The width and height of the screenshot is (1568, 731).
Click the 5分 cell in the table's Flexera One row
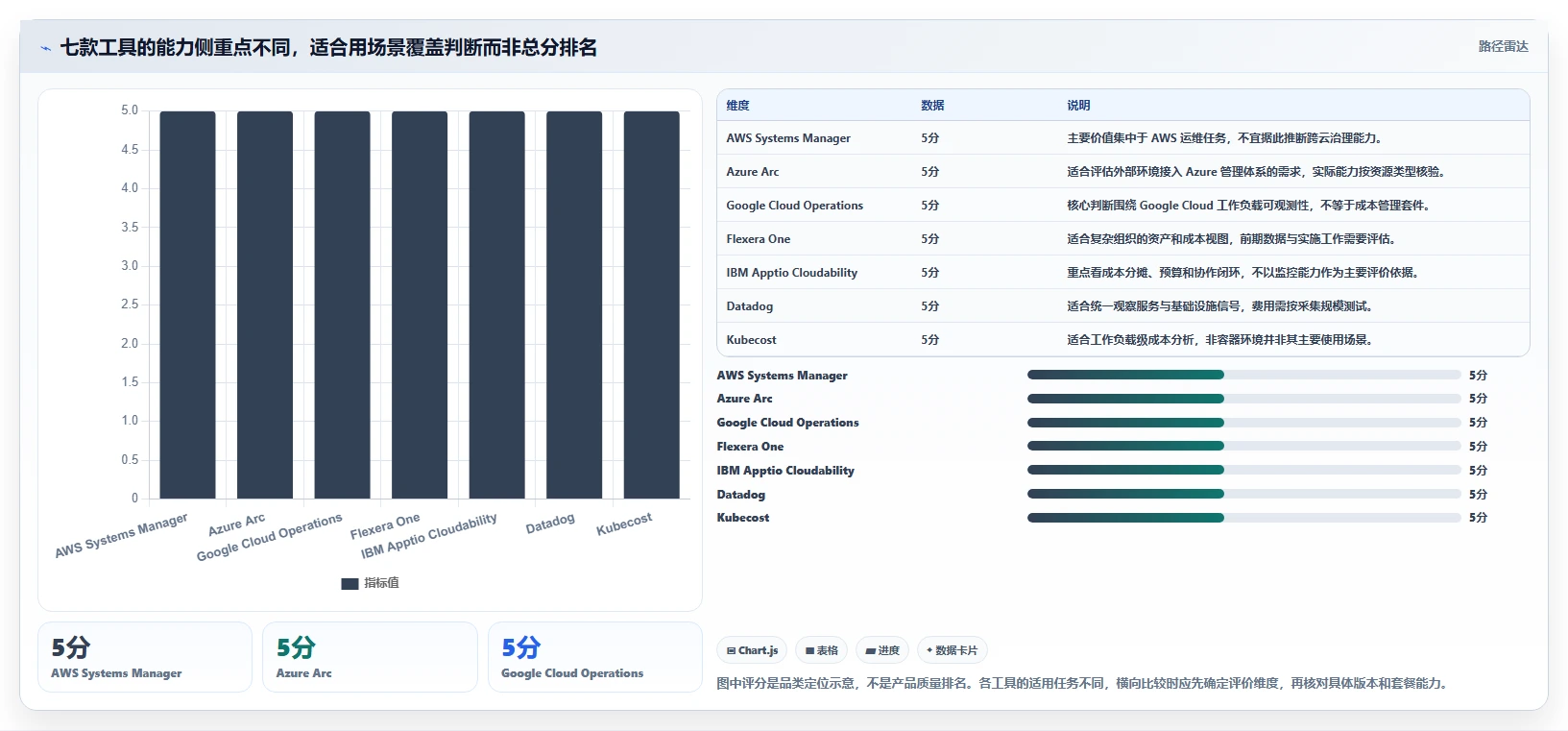click(x=930, y=239)
